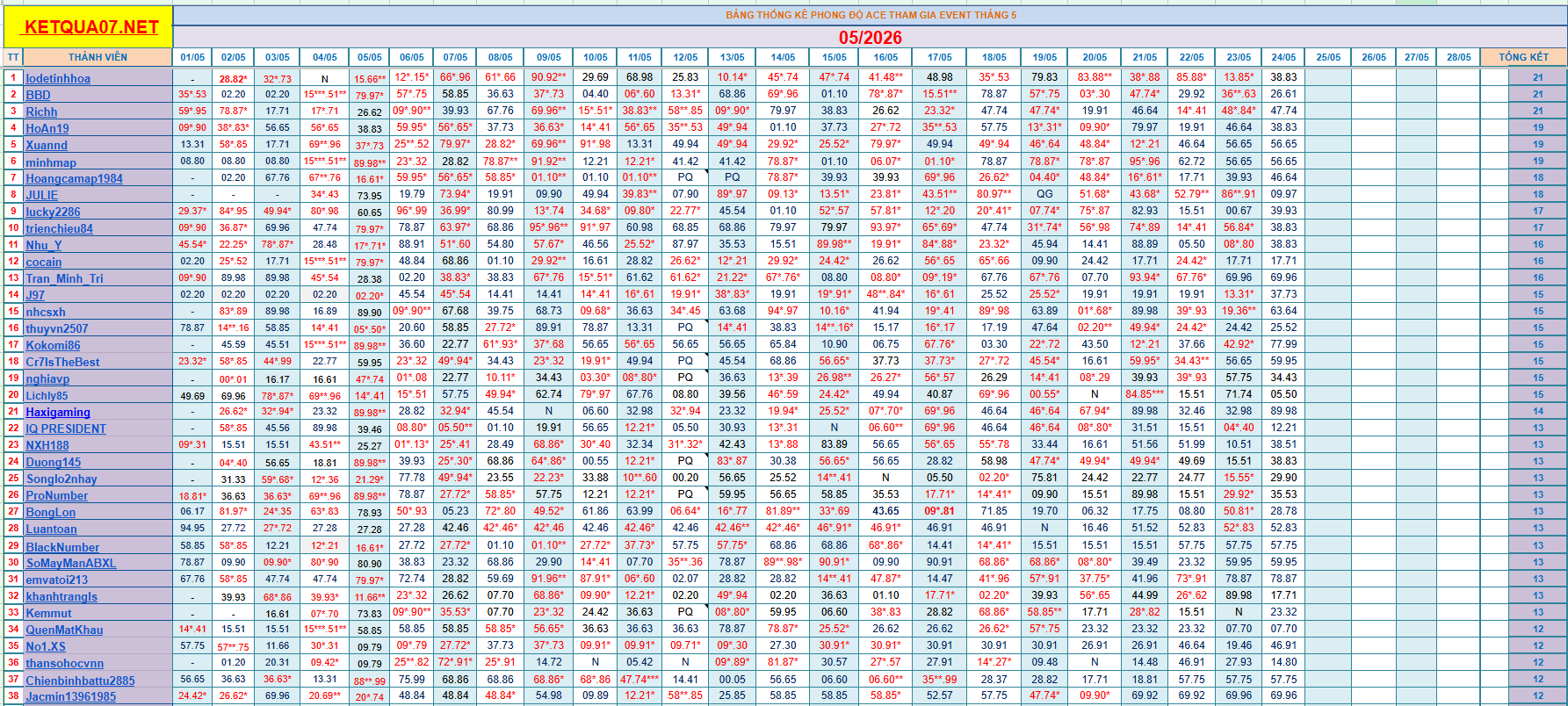Select the emvatoi213 name cell

click(98, 580)
